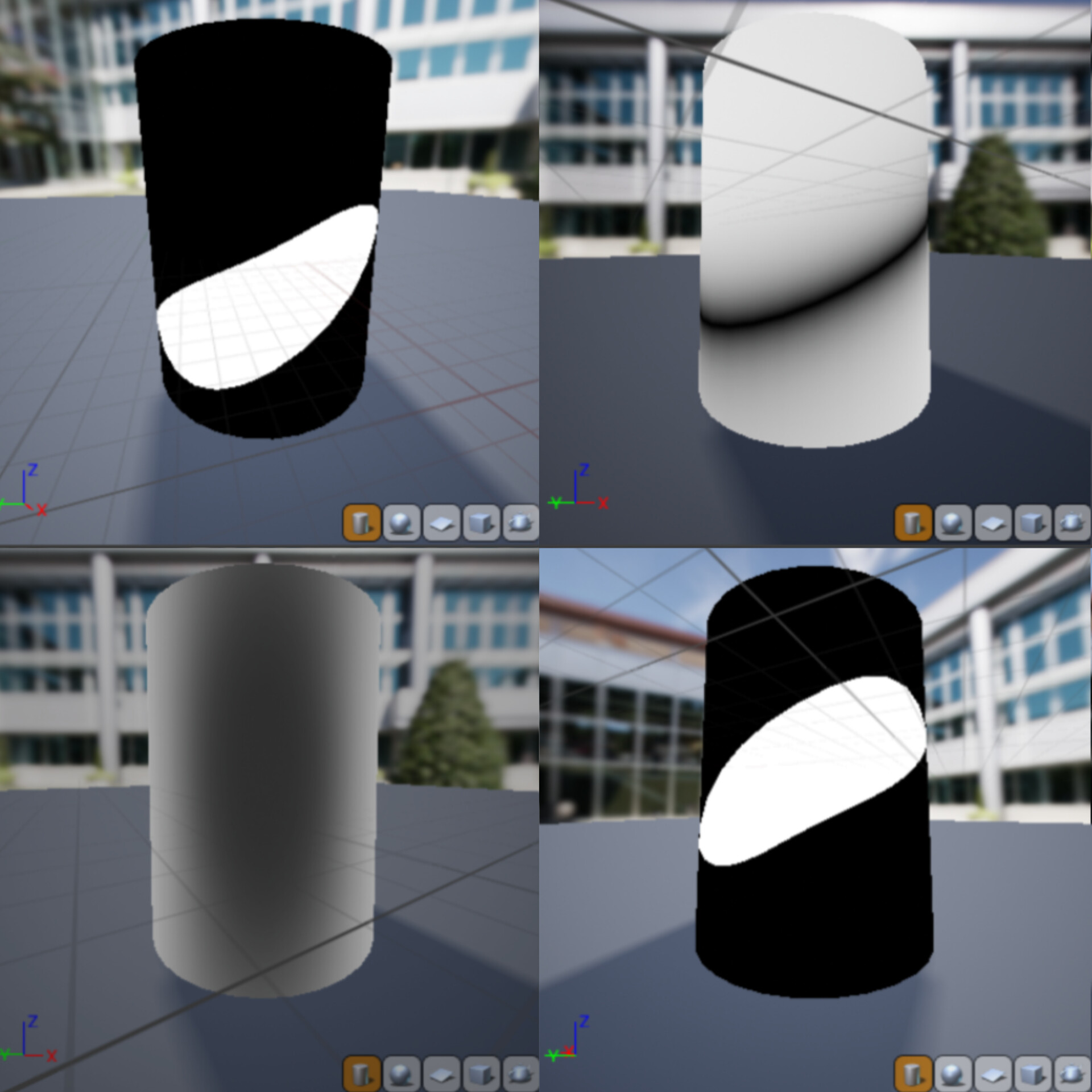Switch top-left viewport preview to sphere
Screen dimensions: 1092x1092
pyautogui.click(x=402, y=522)
